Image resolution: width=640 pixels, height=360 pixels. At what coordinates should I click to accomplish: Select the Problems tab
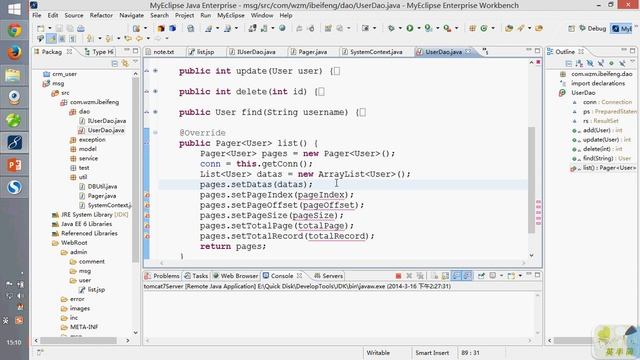coord(162,276)
